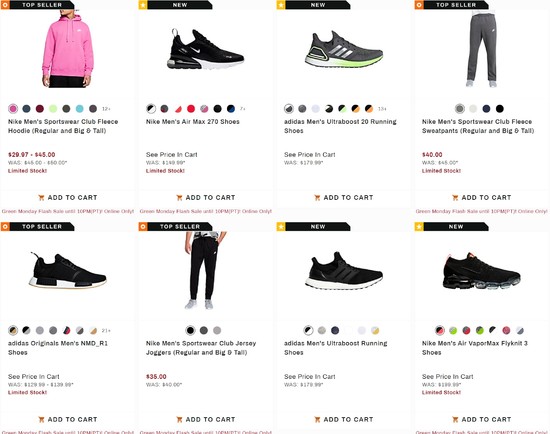Viewport: 550px width, 434px height.
Task: Click cart icon under Air VaporMax Flyknit 3
Action: click(455, 420)
